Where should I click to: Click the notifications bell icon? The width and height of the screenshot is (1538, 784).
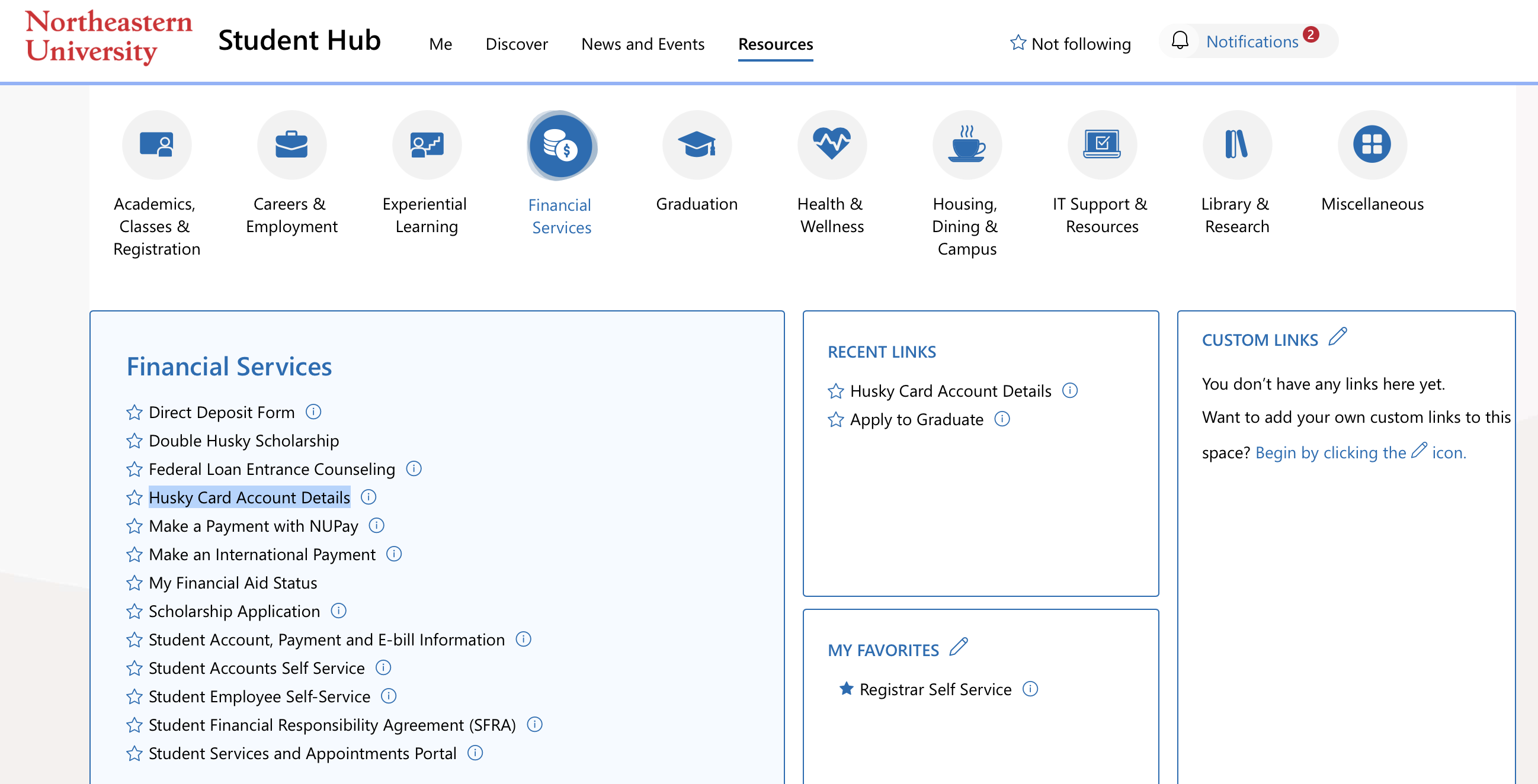point(1179,41)
